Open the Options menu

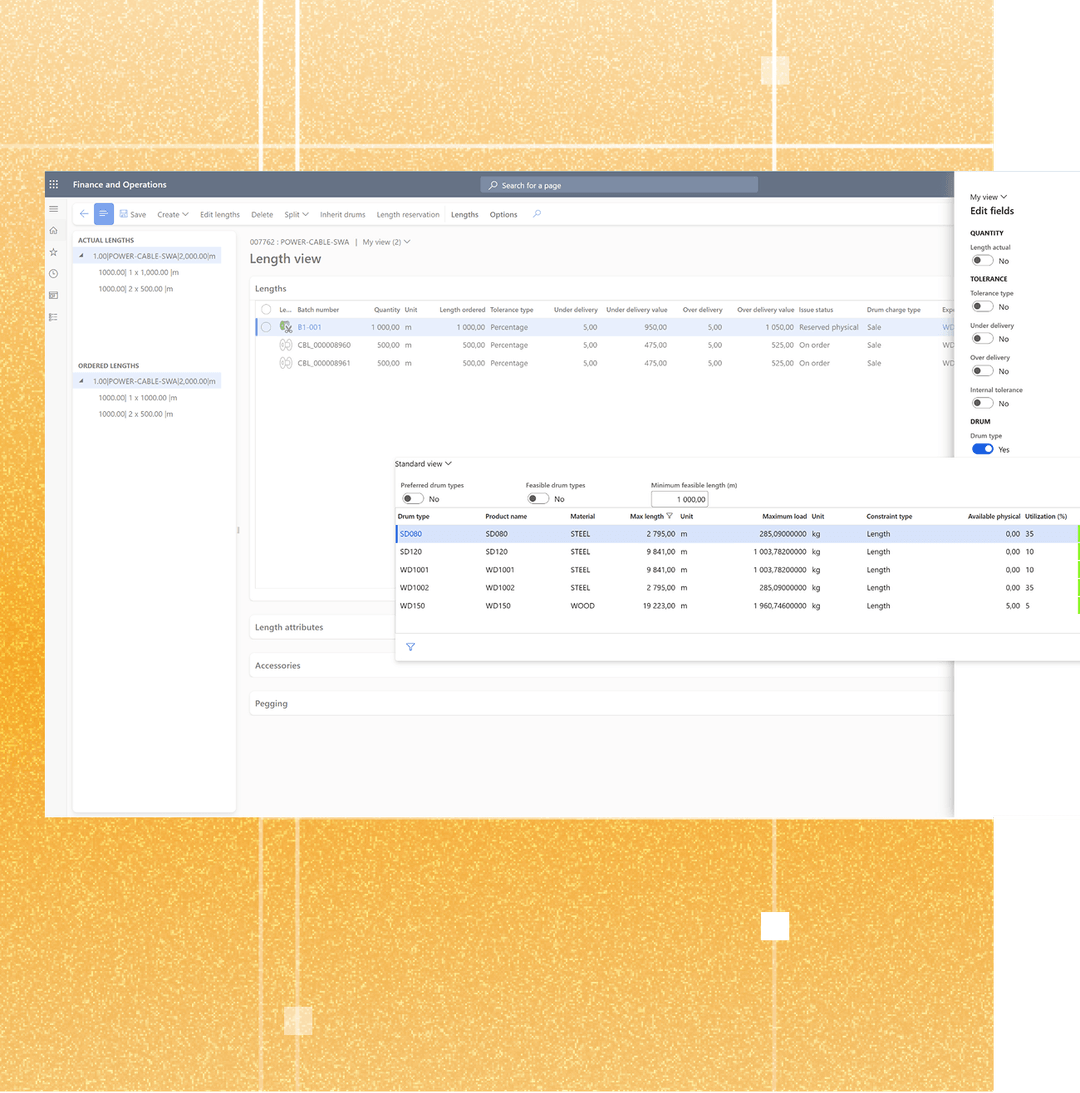[x=503, y=214]
